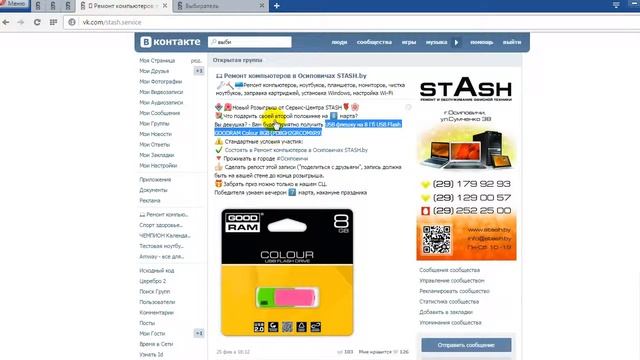This screenshot has height=360, width=640.
Task: Open the Opera Меню button
Action: [x=15, y=4]
